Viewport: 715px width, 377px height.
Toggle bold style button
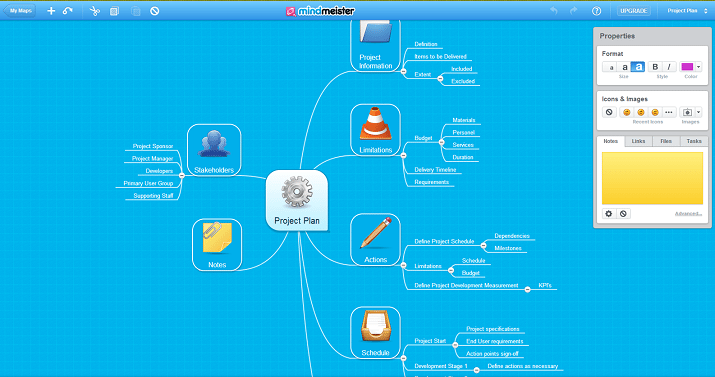tap(655, 67)
